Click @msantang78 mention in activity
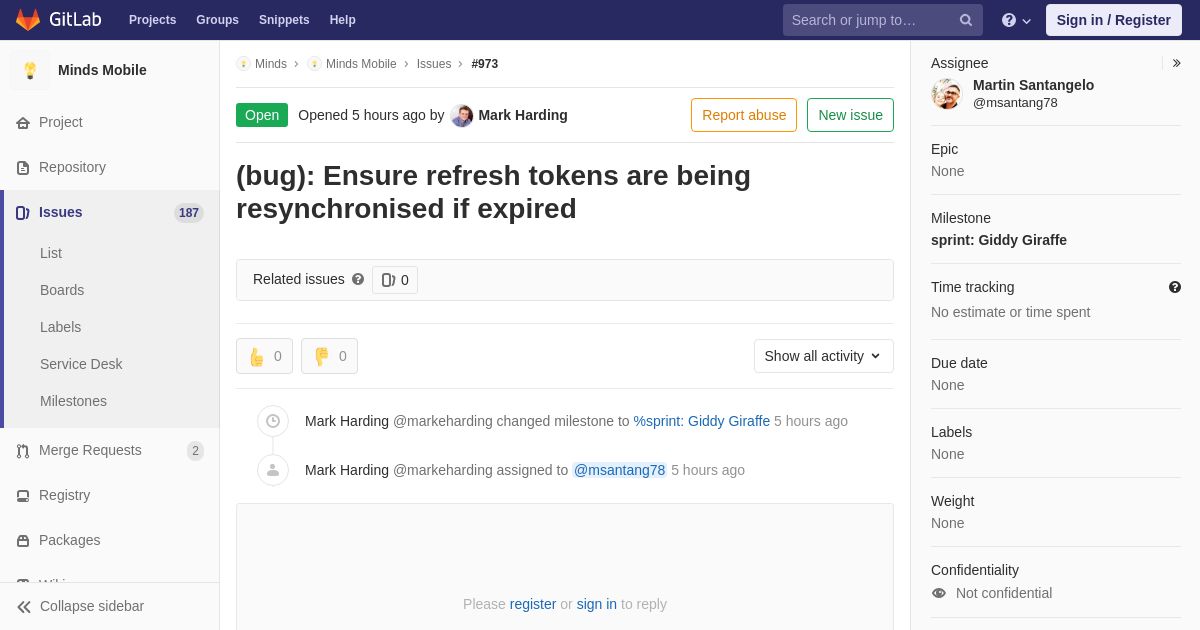Viewport: 1200px width, 630px height. point(619,470)
